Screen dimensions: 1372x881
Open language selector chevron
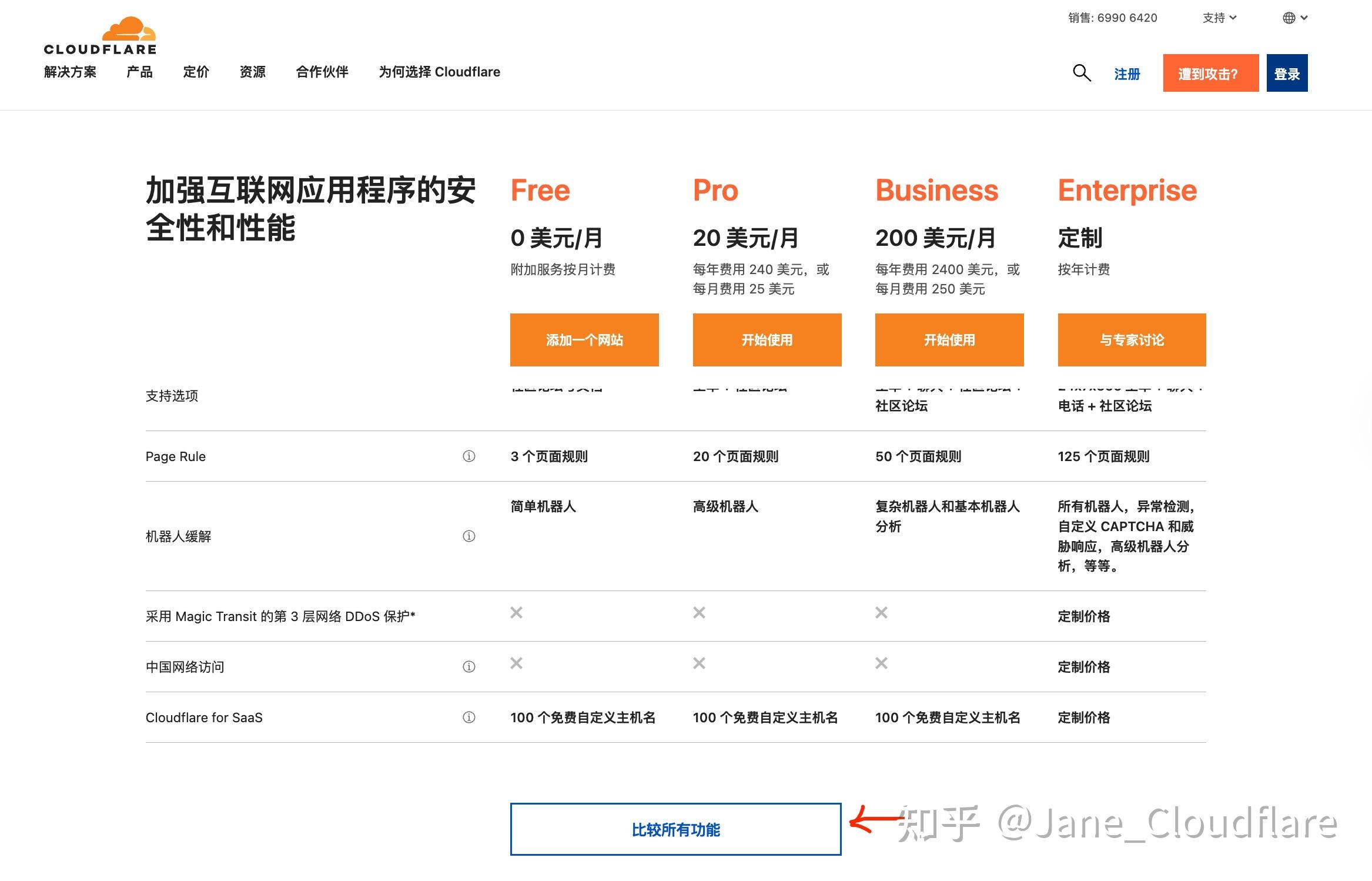click(x=1304, y=18)
